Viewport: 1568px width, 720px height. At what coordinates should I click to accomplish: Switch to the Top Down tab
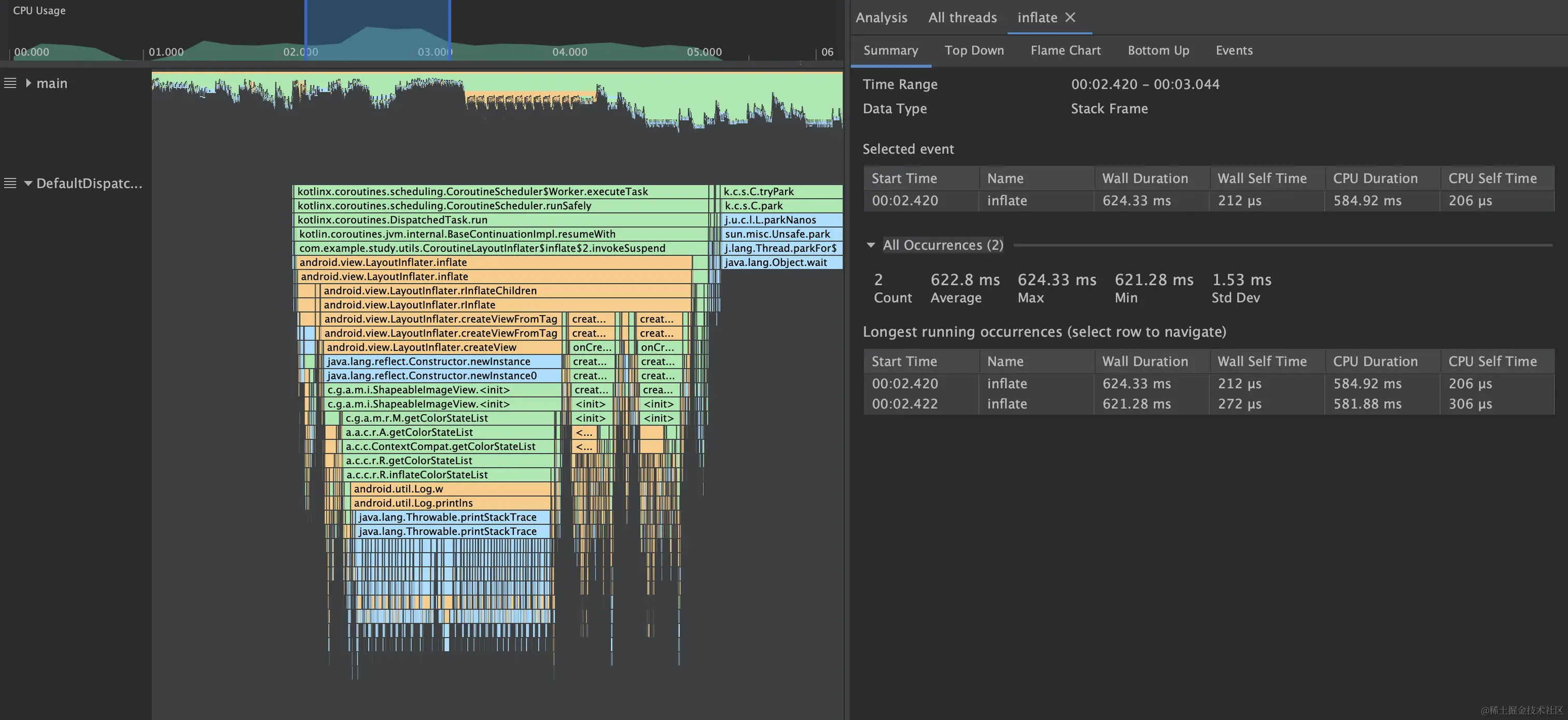click(974, 50)
